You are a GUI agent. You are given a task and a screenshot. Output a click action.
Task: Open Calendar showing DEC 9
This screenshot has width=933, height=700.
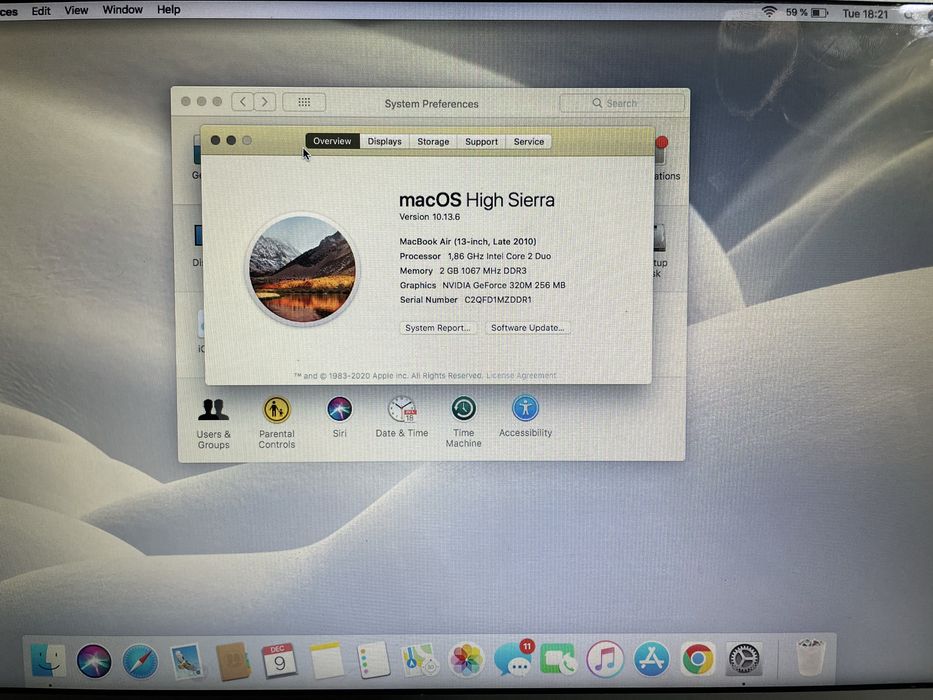click(x=279, y=660)
